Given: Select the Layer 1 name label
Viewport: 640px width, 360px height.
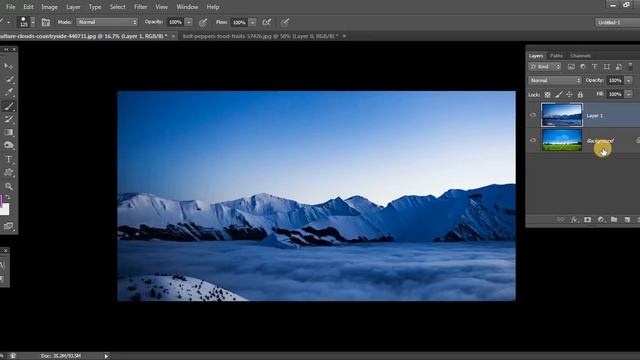Looking at the screenshot, I should tap(594, 116).
